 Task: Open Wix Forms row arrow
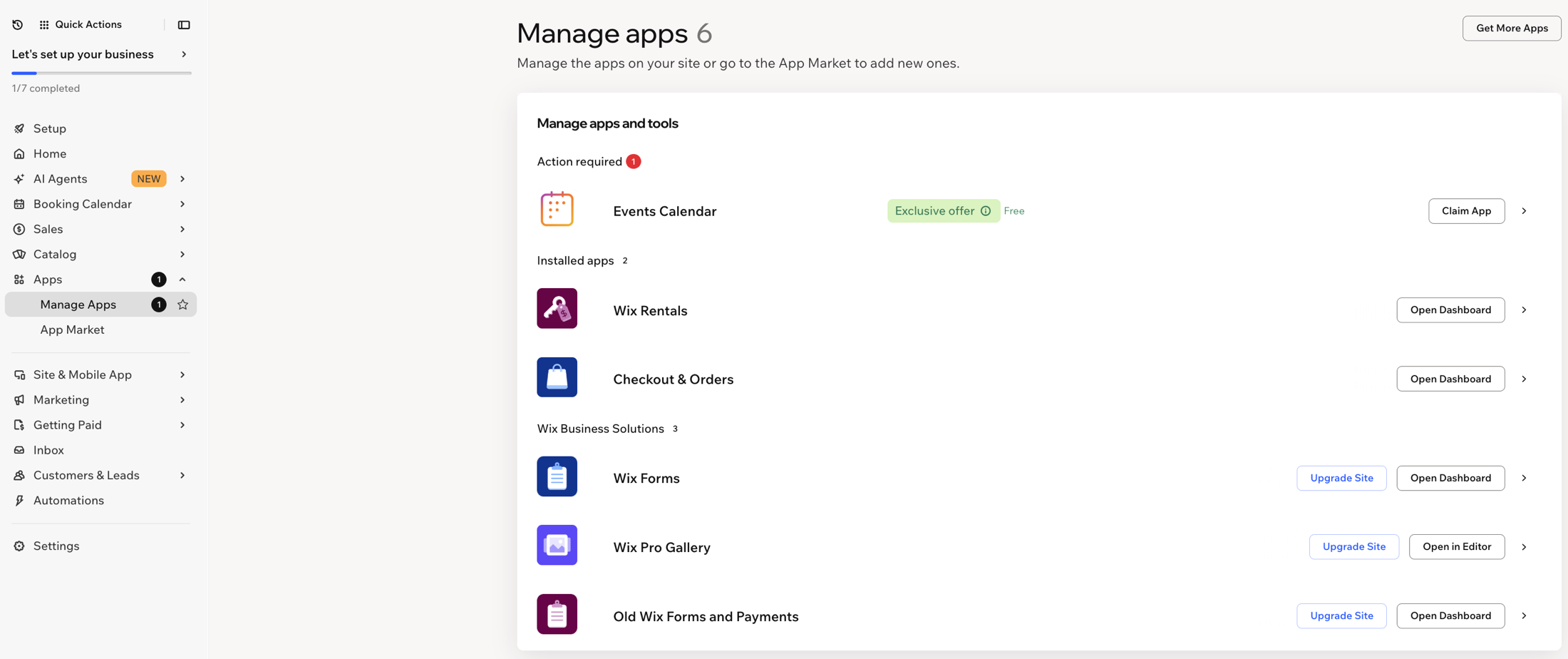(x=1524, y=479)
